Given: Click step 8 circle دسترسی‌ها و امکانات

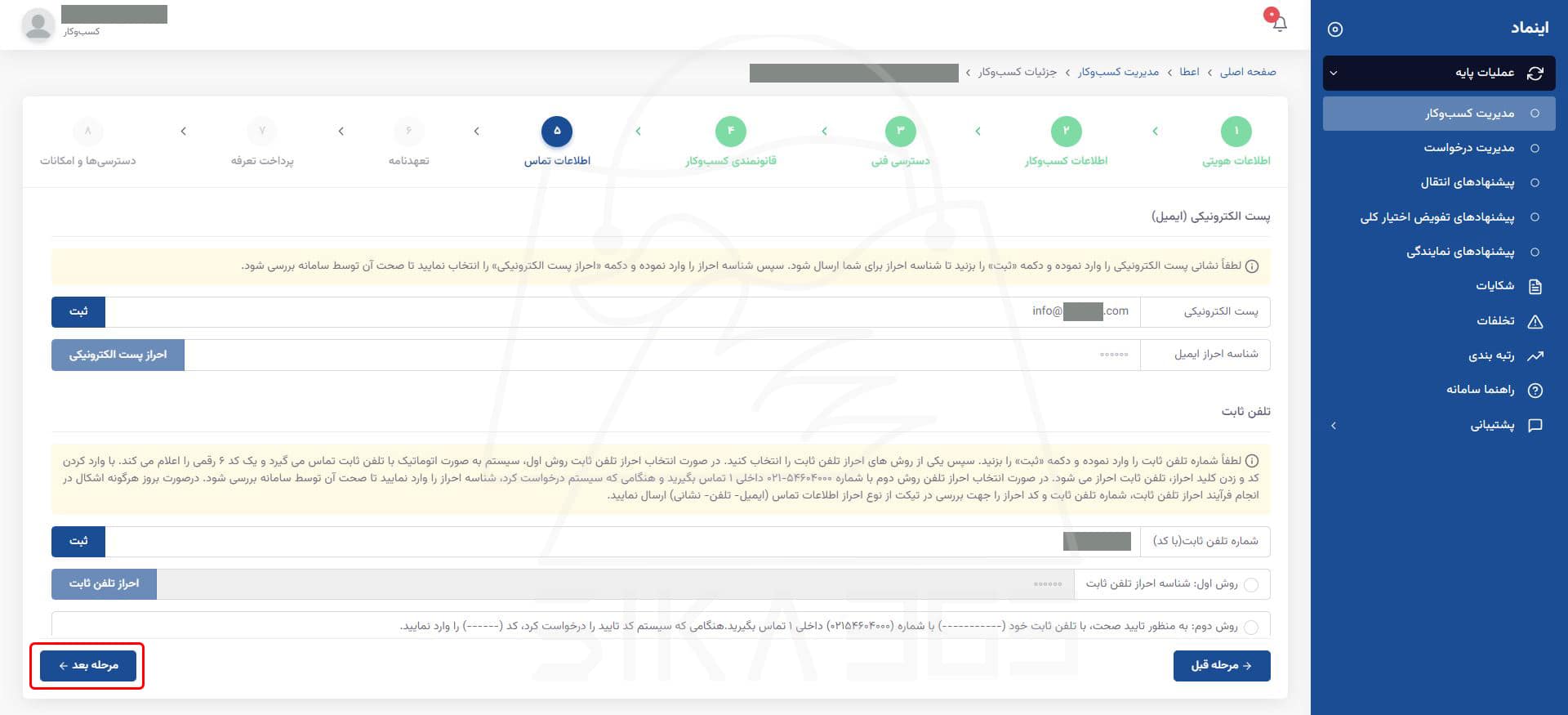Looking at the screenshot, I should (88, 131).
